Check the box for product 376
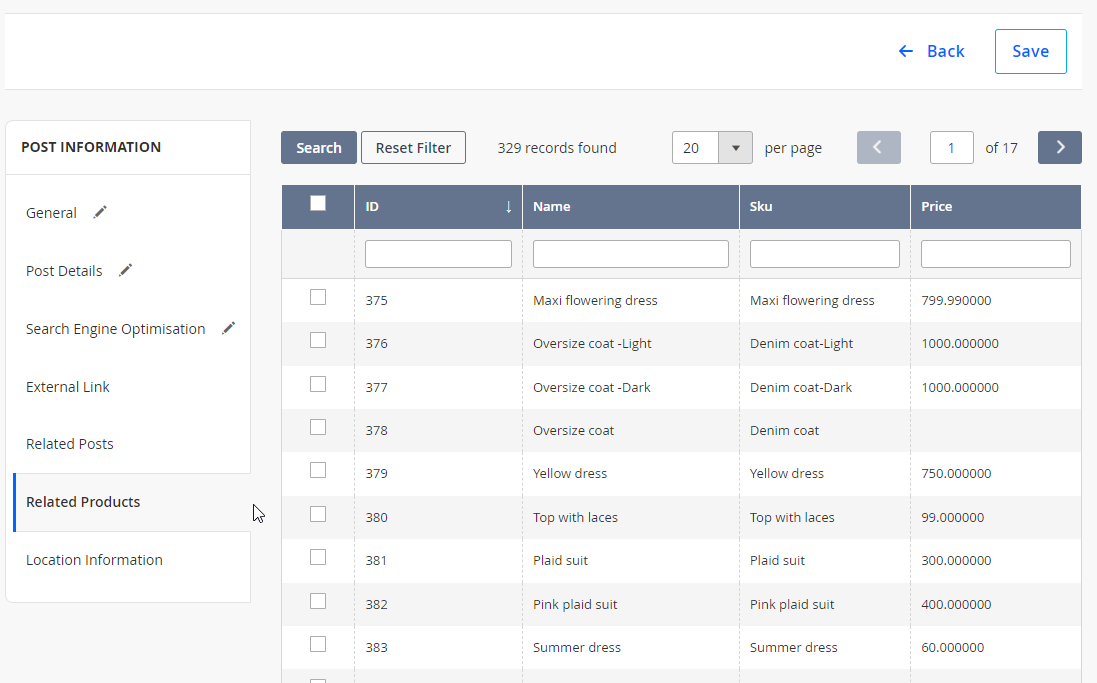The height and width of the screenshot is (683, 1097). pos(318,340)
